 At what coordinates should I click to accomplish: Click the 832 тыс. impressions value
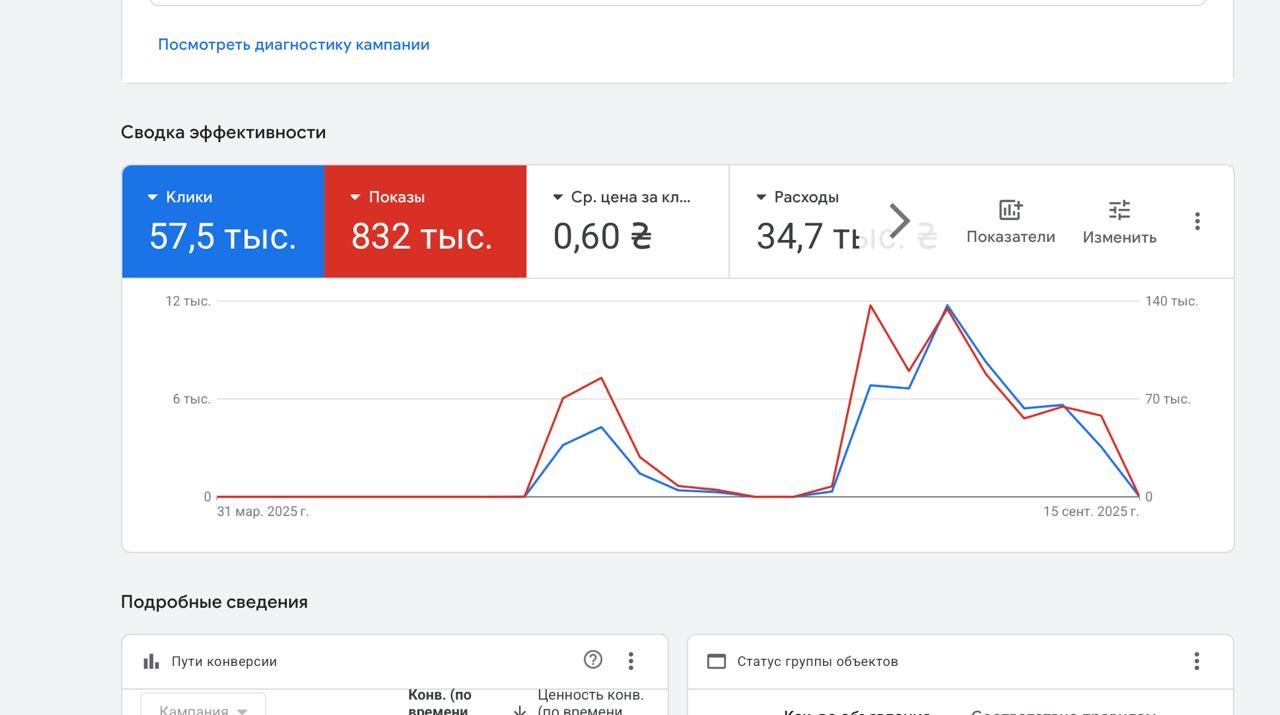tap(422, 236)
